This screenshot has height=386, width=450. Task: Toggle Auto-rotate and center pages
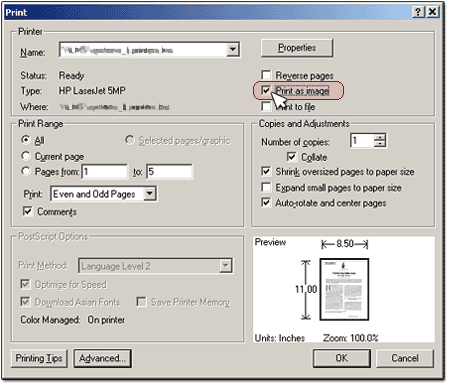pos(266,203)
